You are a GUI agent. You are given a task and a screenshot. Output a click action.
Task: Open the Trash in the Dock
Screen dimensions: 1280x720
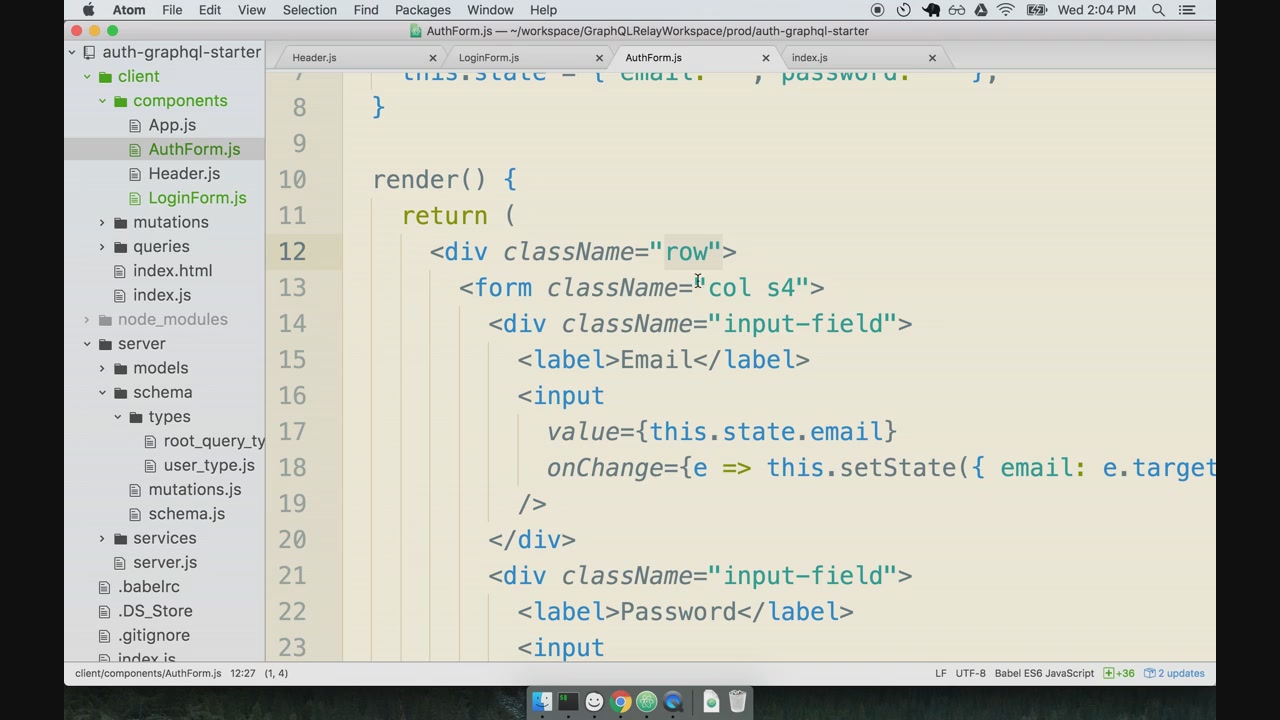click(737, 702)
